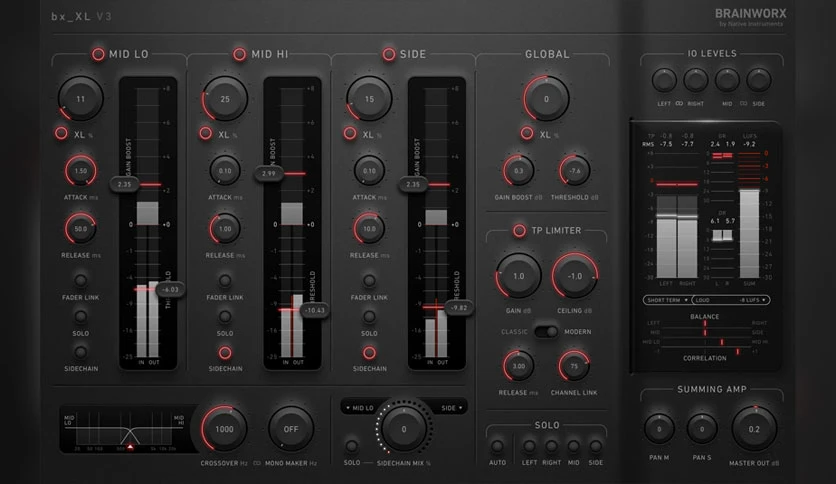Enable Fader Link on SIDE band
This screenshot has width=836, height=484.
(369, 280)
